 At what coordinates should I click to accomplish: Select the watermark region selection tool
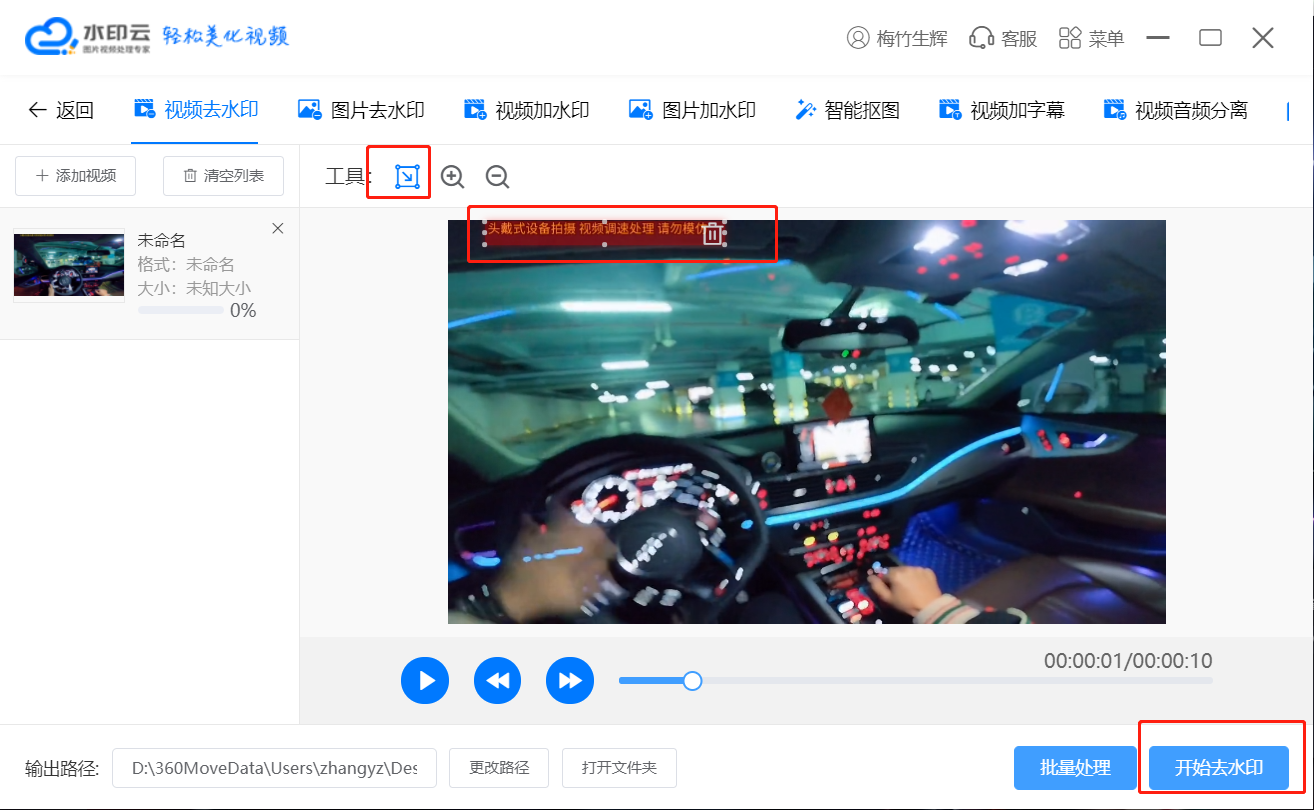click(x=406, y=177)
